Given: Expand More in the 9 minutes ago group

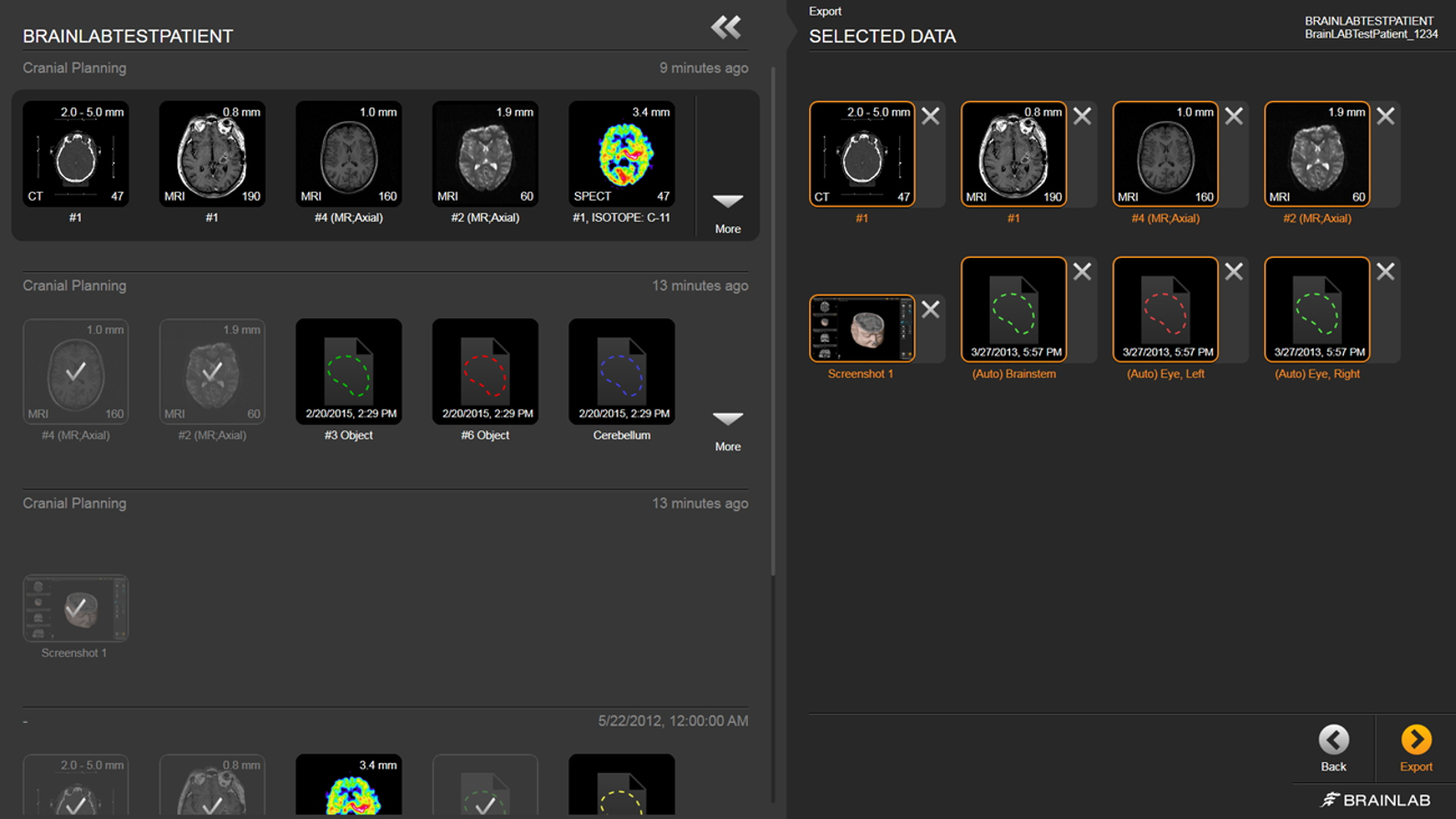Looking at the screenshot, I should point(728,214).
